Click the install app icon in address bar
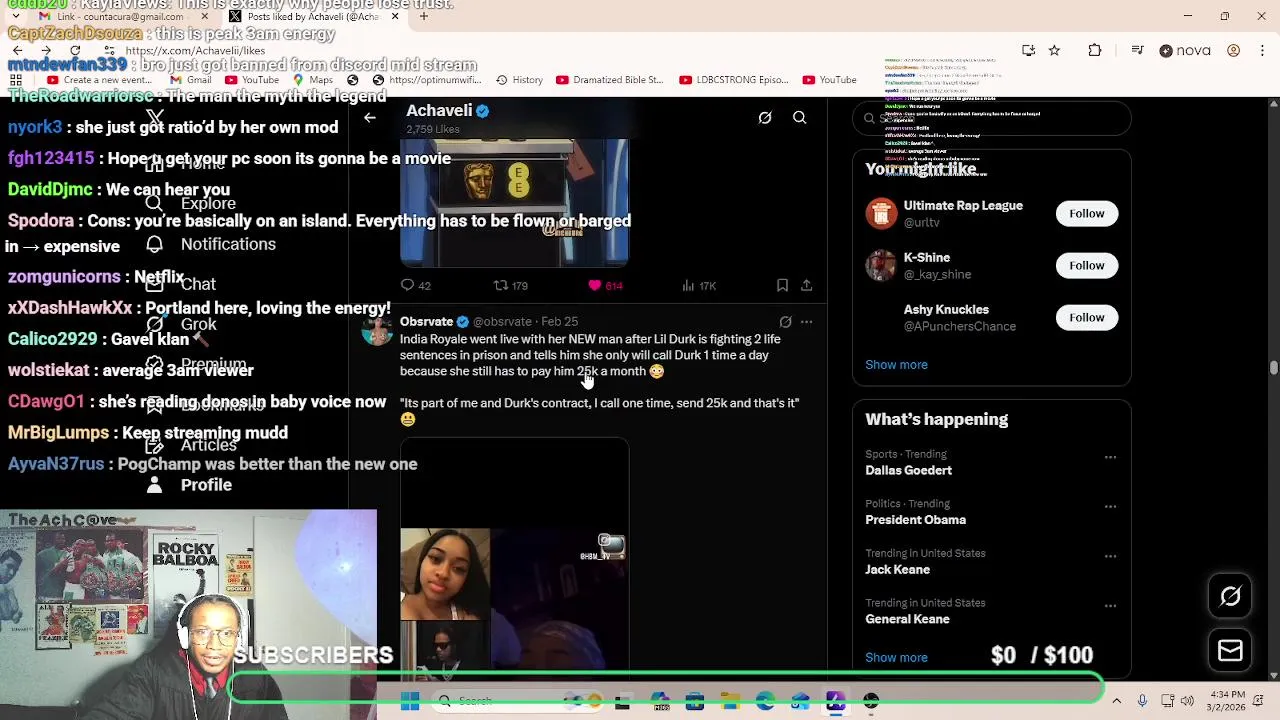The width and height of the screenshot is (1280, 720). (x=1028, y=50)
